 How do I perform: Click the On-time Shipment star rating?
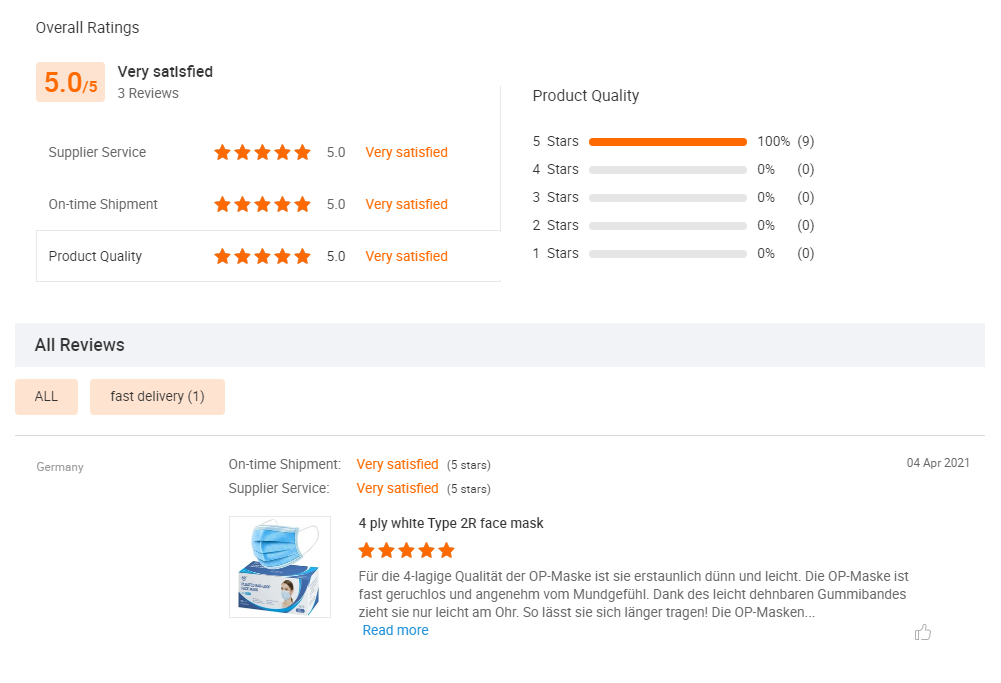click(262, 204)
